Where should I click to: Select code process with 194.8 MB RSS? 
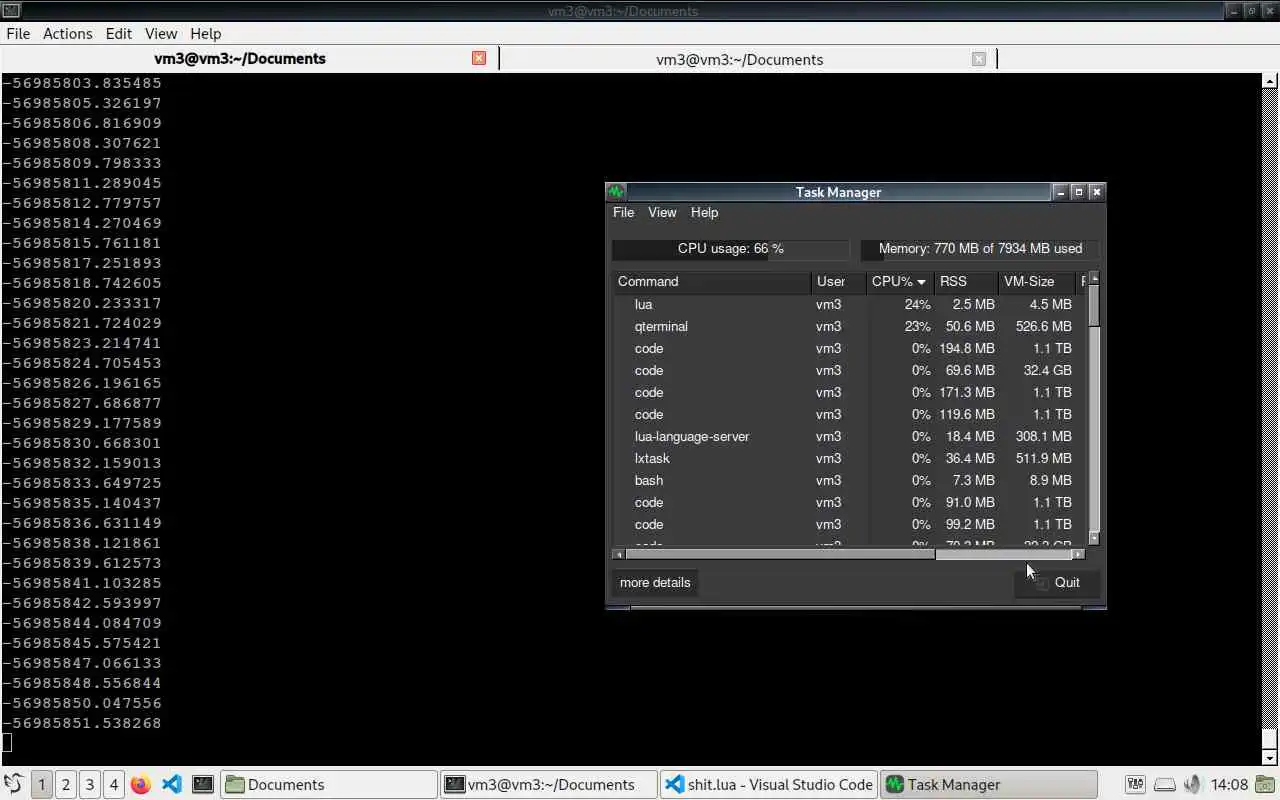[849, 348]
